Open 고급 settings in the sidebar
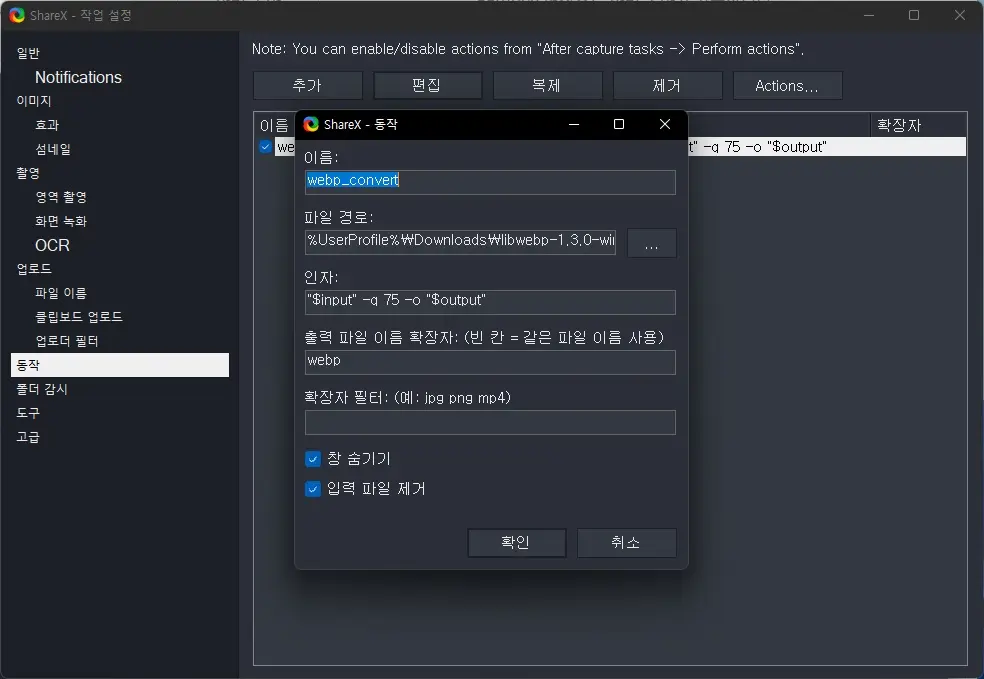This screenshot has width=984, height=679. point(28,437)
